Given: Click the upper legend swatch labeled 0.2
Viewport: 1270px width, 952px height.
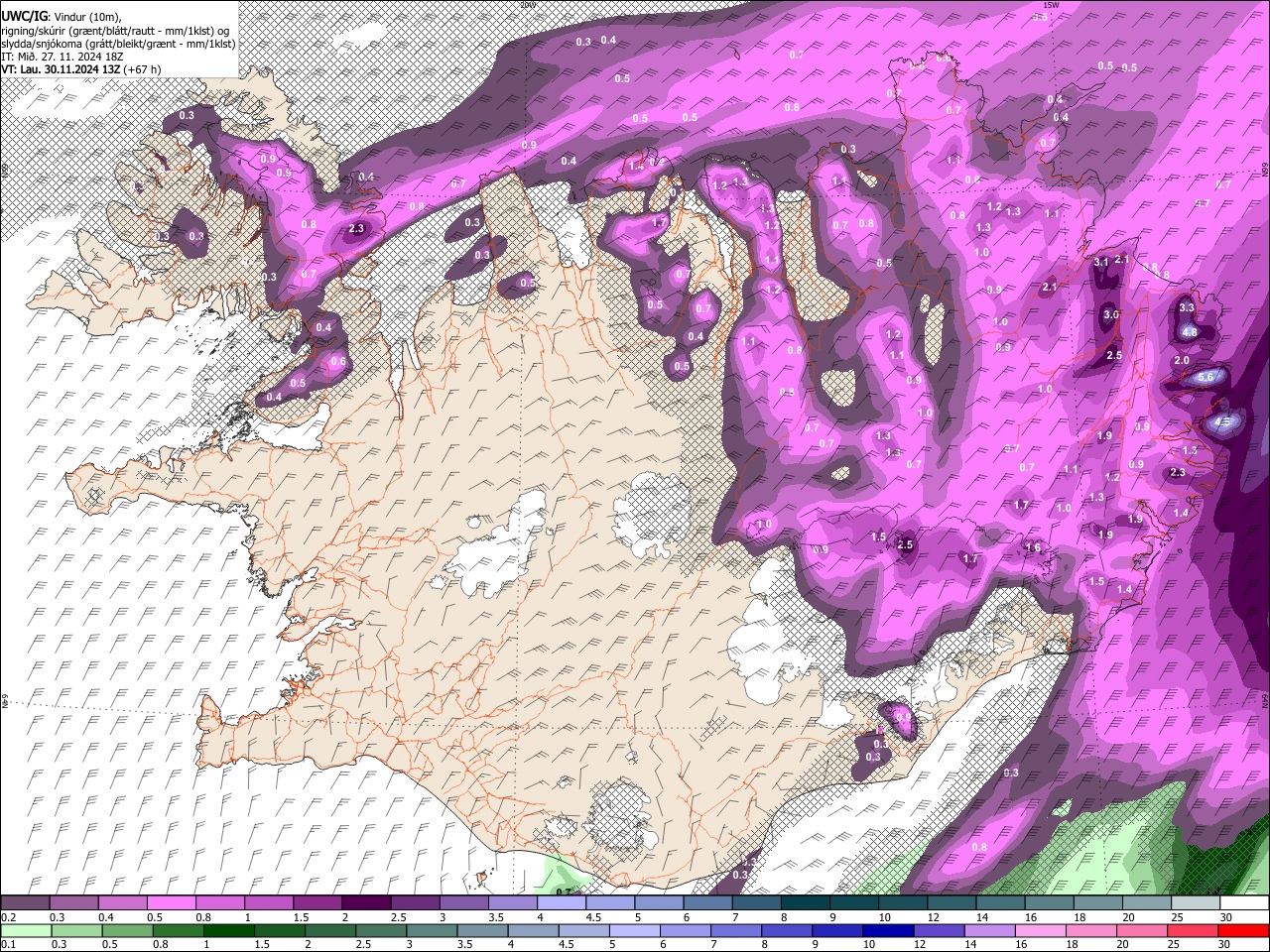Looking at the screenshot, I should point(26,903).
